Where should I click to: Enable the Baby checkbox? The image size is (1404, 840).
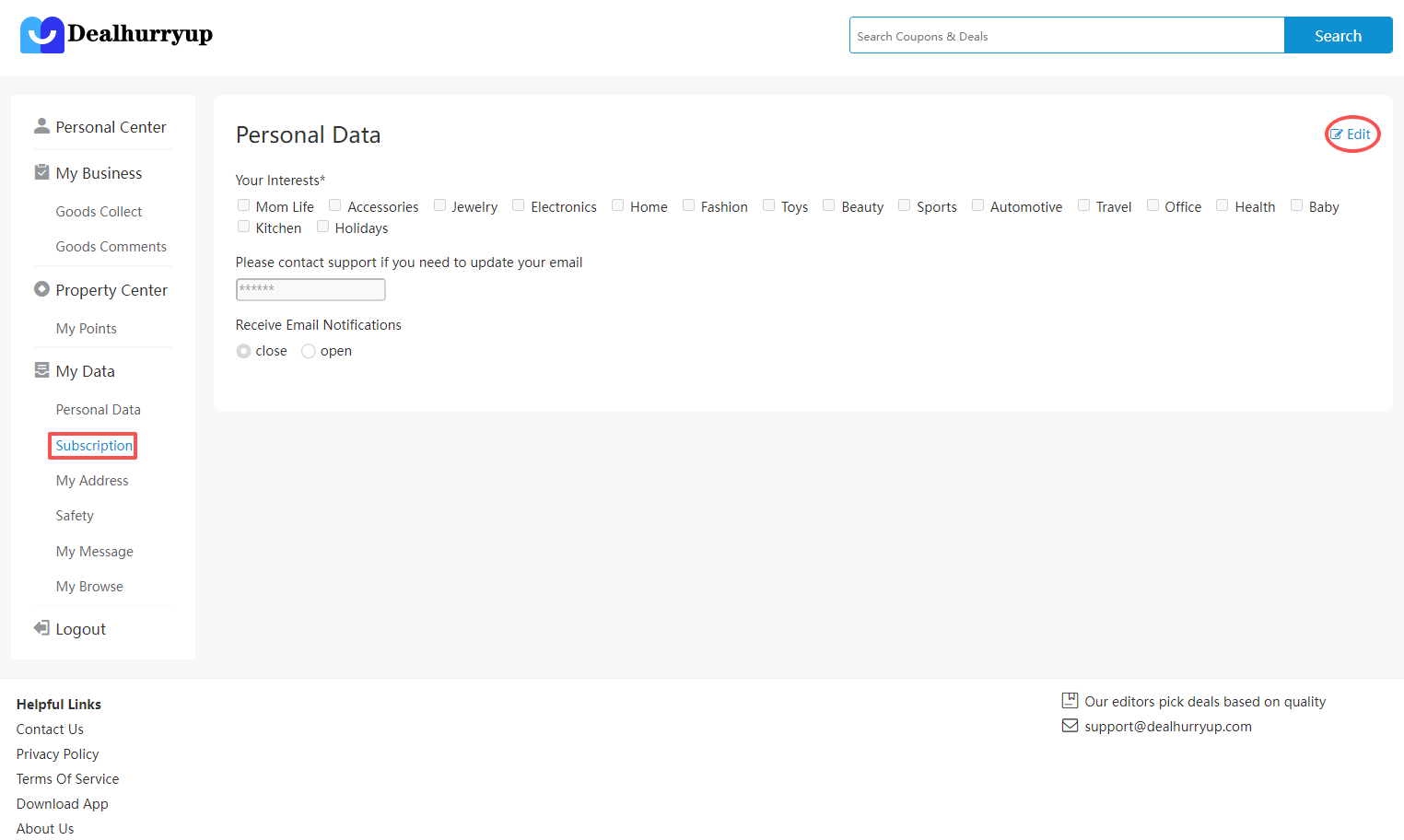(x=1297, y=205)
